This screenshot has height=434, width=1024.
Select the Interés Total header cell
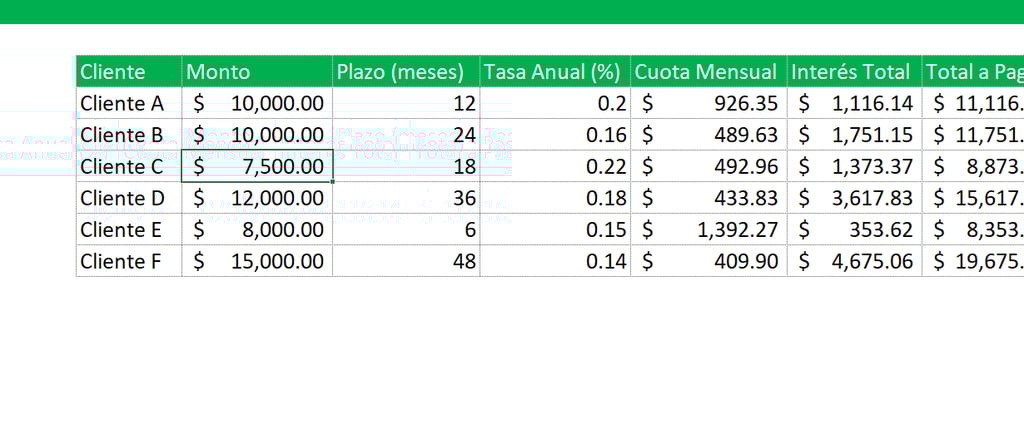(854, 71)
